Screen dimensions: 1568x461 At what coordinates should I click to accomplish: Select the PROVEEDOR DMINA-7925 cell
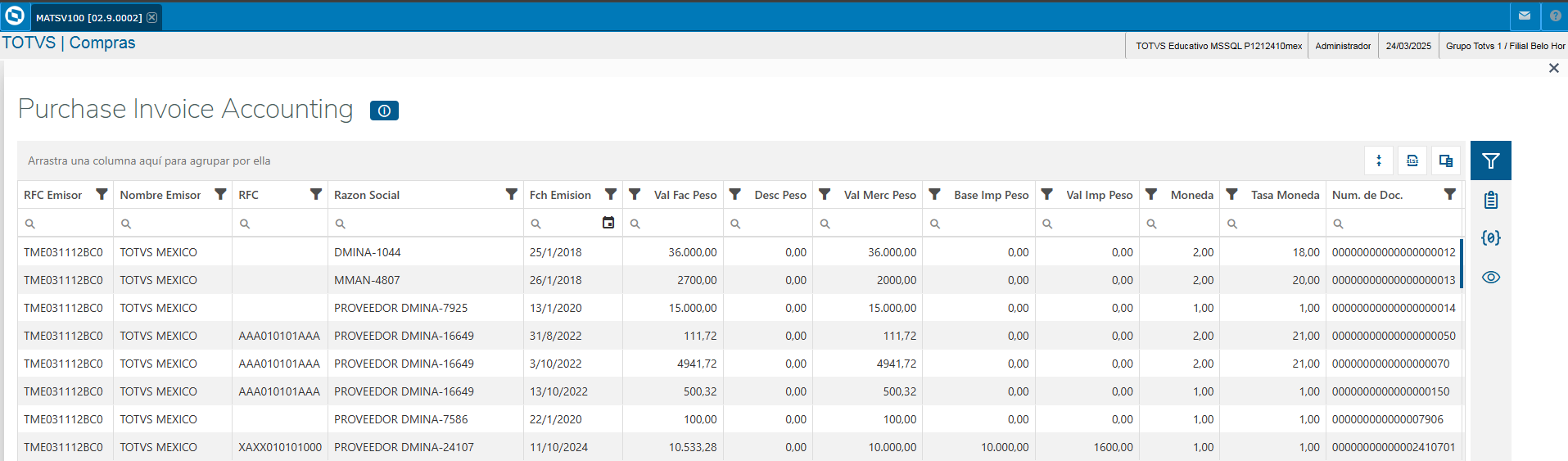[x=426, y=308]
